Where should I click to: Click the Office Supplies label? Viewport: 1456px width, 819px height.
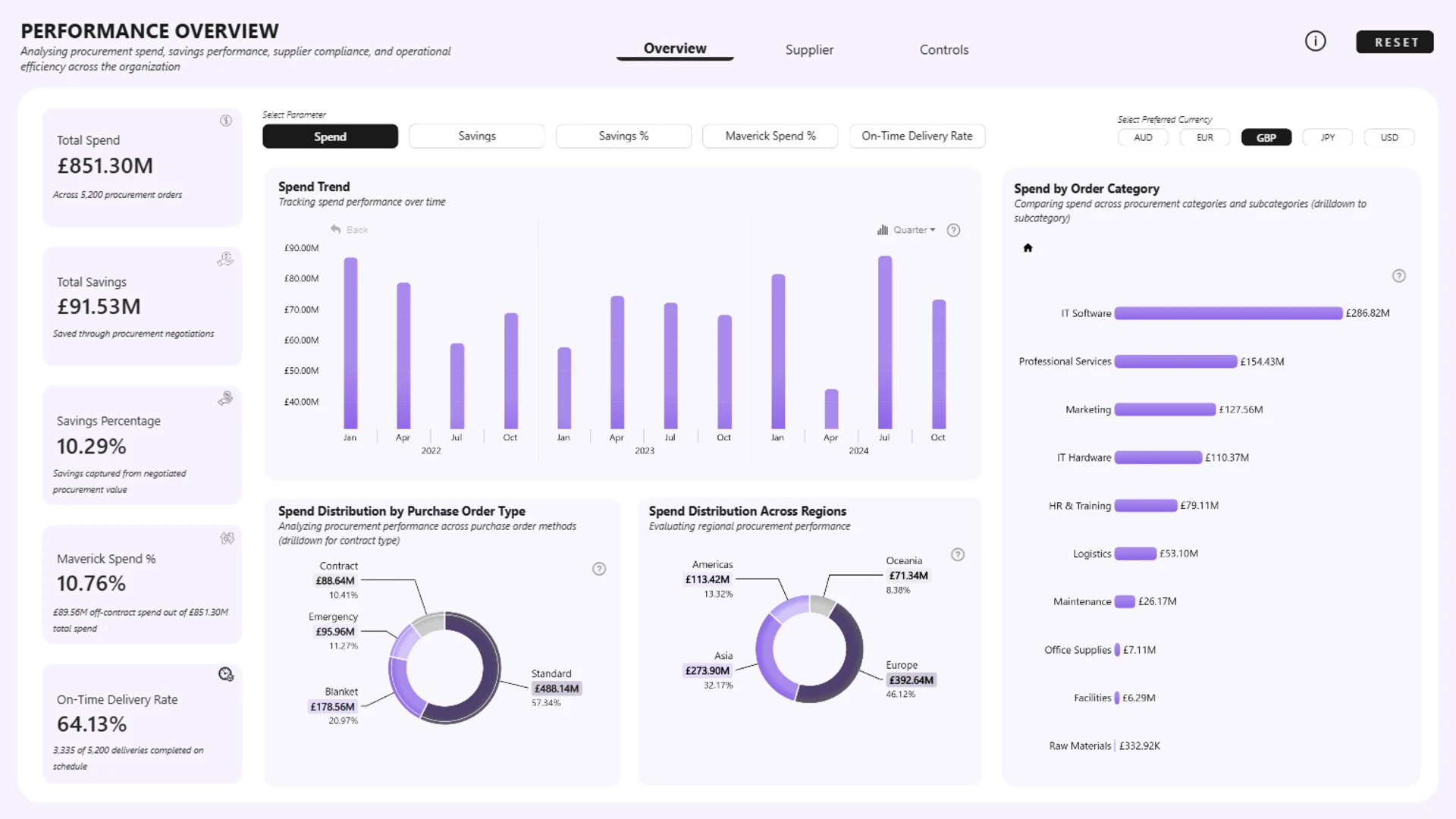pyautogui.click(x=1078, y=650)
